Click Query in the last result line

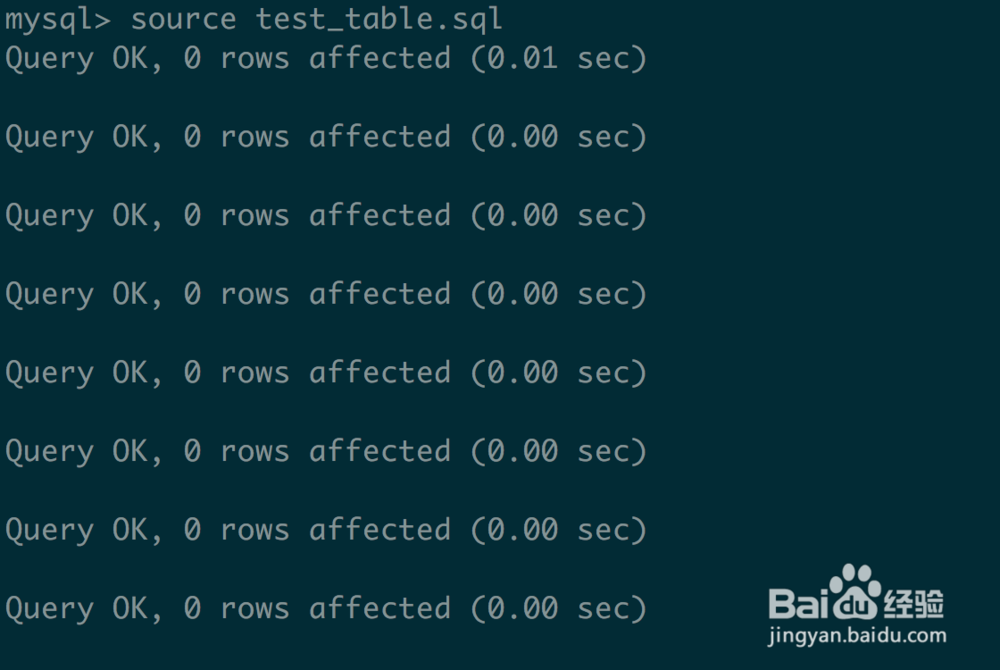49,608
